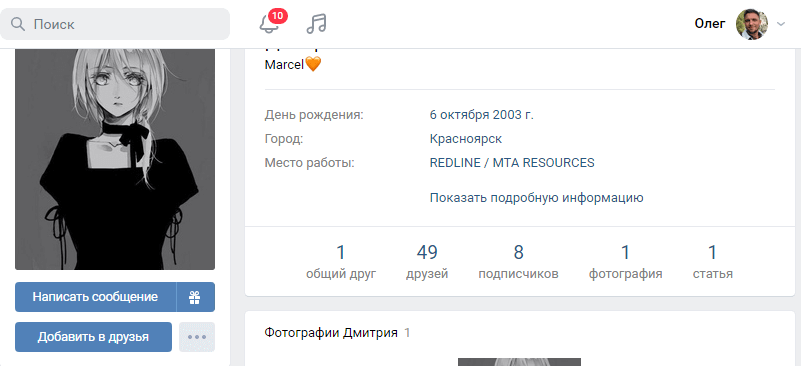This screenshot has width=801, height=366.
Task: Open the 1 статья counter
Action: click(713, 262)
